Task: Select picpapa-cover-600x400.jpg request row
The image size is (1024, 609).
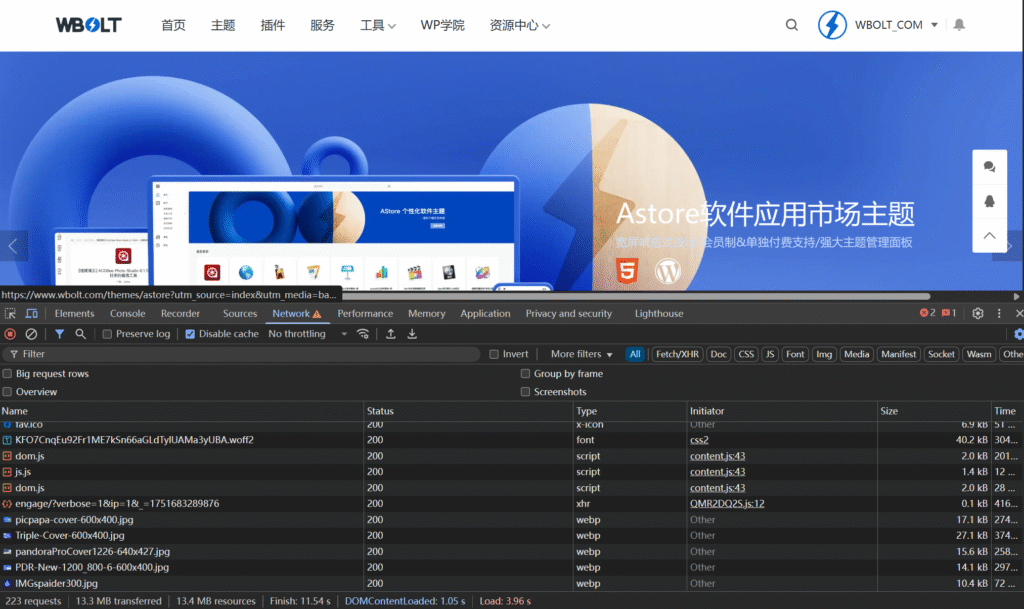Action: tap(512, 520)
